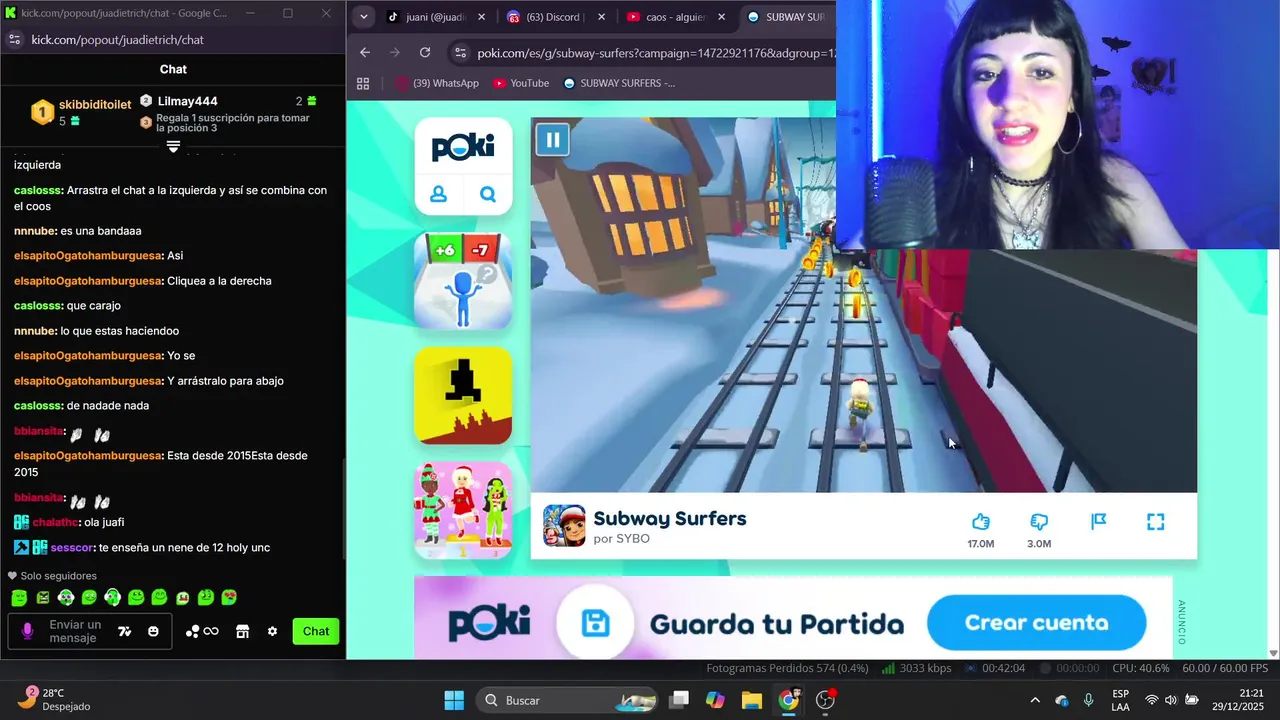This screenshot has height=720, width=1280.
Task: Click the save disk icon in banner
Action: (x=596, y=624)
